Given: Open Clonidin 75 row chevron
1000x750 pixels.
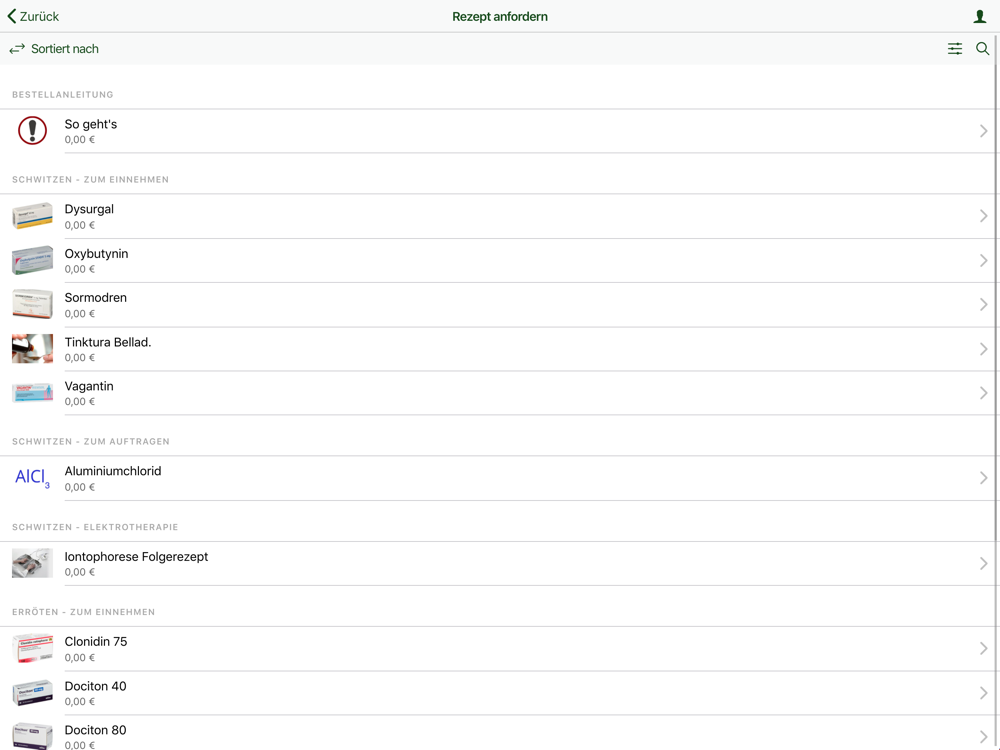Looking at the screenshot, I should click(x=983, y=649).
